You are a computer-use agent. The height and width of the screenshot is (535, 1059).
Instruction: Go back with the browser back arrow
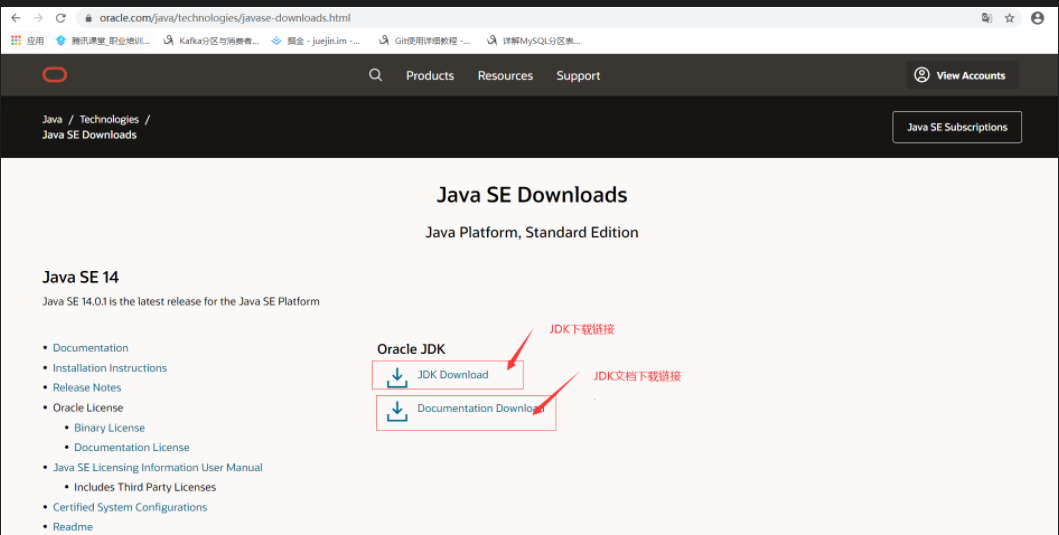pos(16,18)
